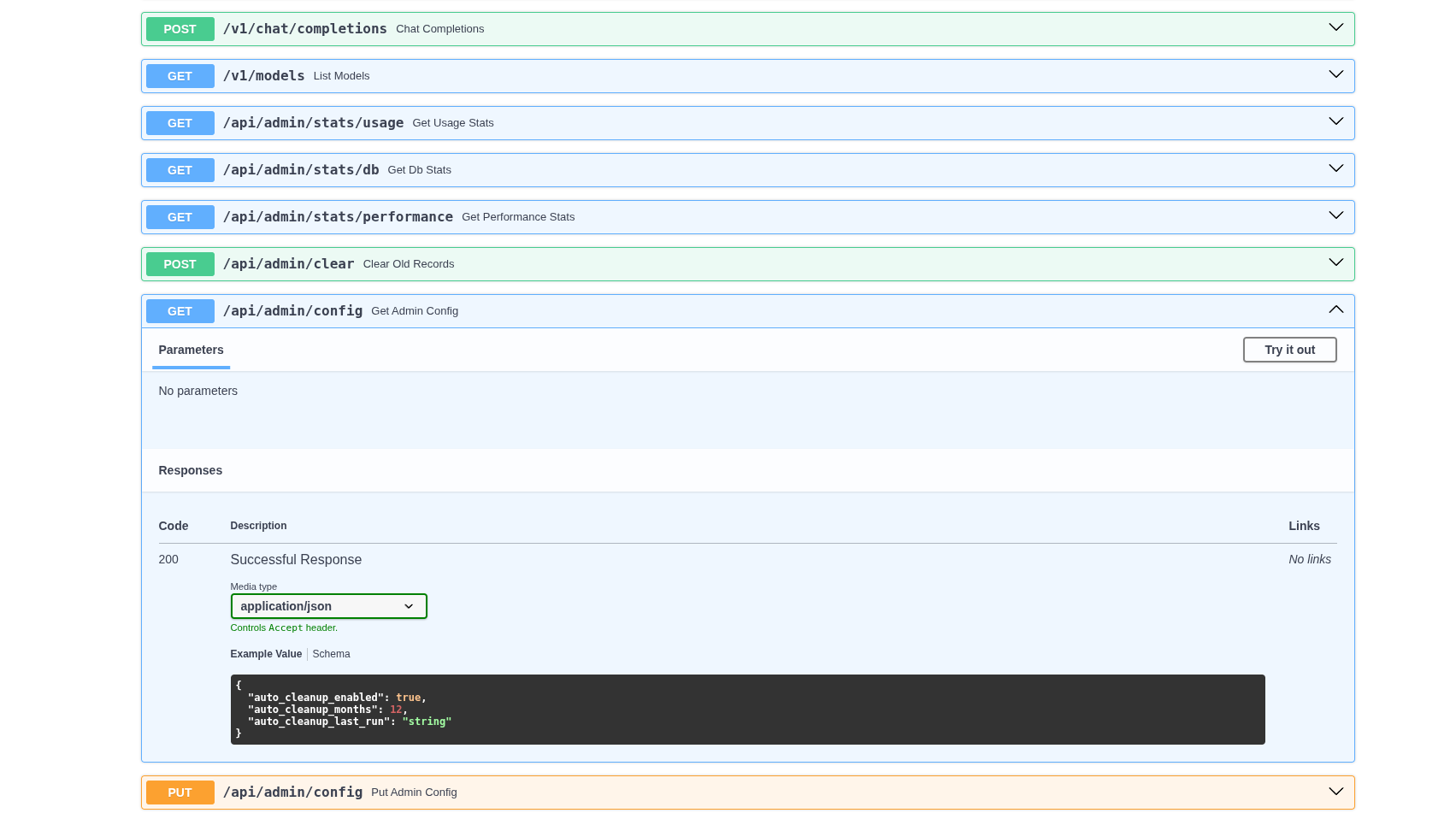1456x819 pixels.
Task: Expand the /api/admin/stats/performance chevron arrow
Action: (1335, 216)
